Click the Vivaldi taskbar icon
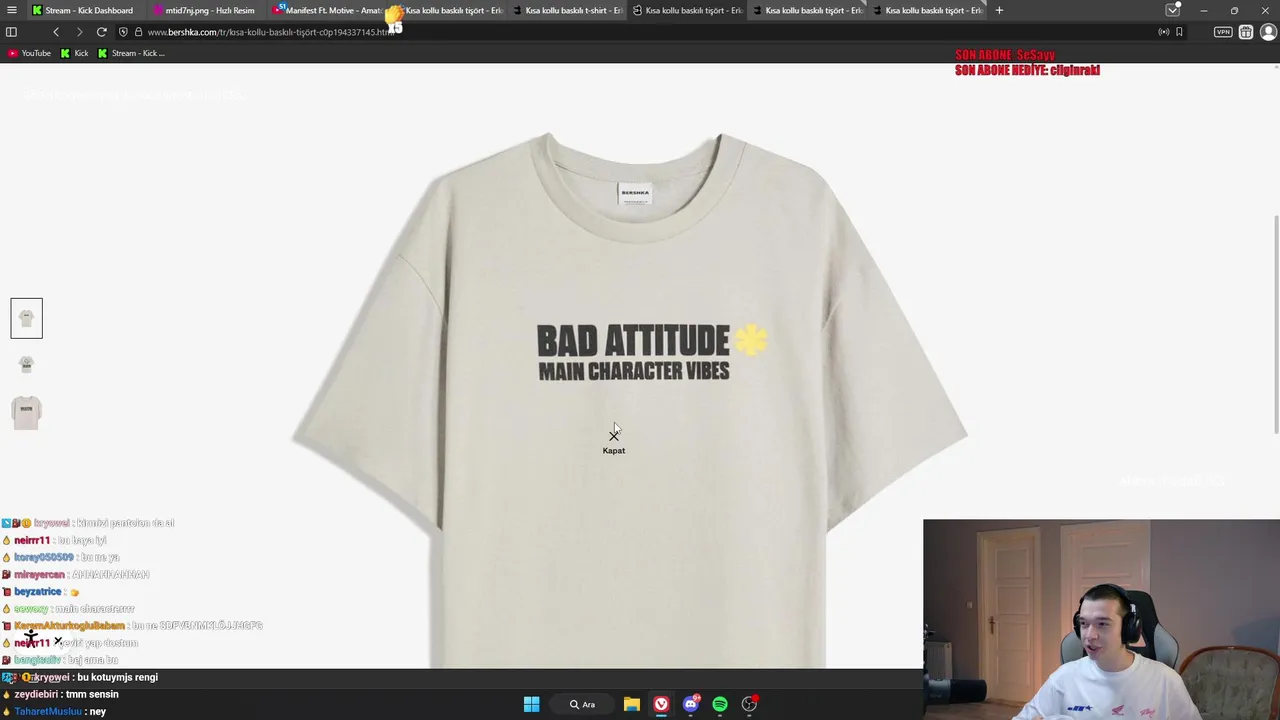The width and height of the screenshot is (1280, 720). [661, 704]
